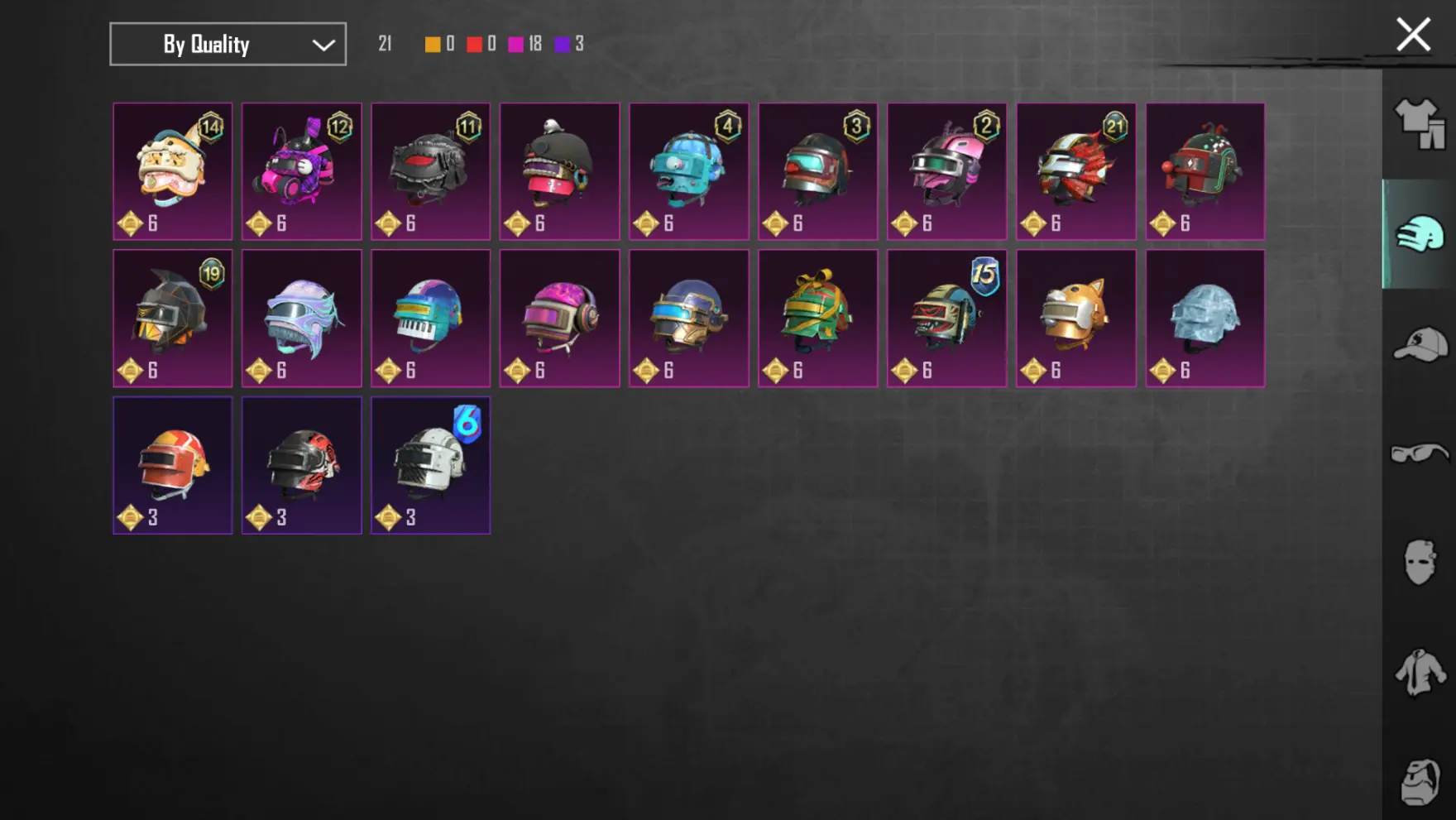Select the helmet category icon
This screenshot has width=1456, height=820.
[x=1420, y=234]
